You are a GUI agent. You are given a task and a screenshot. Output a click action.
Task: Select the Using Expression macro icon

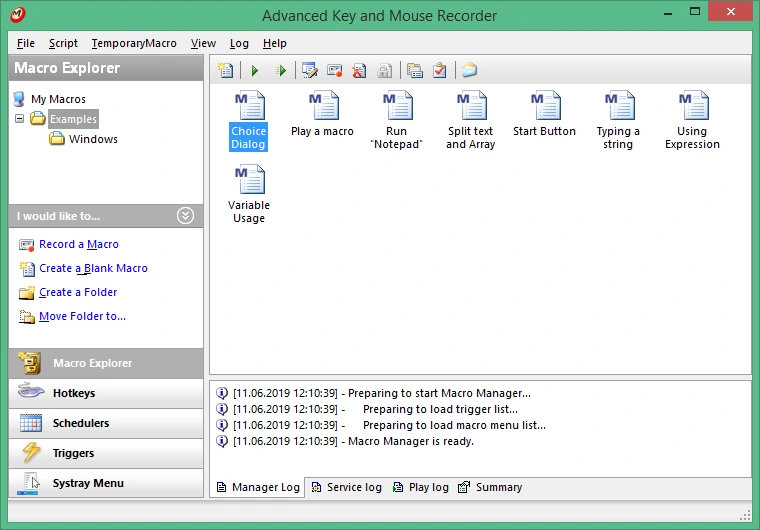coord(694,105)
